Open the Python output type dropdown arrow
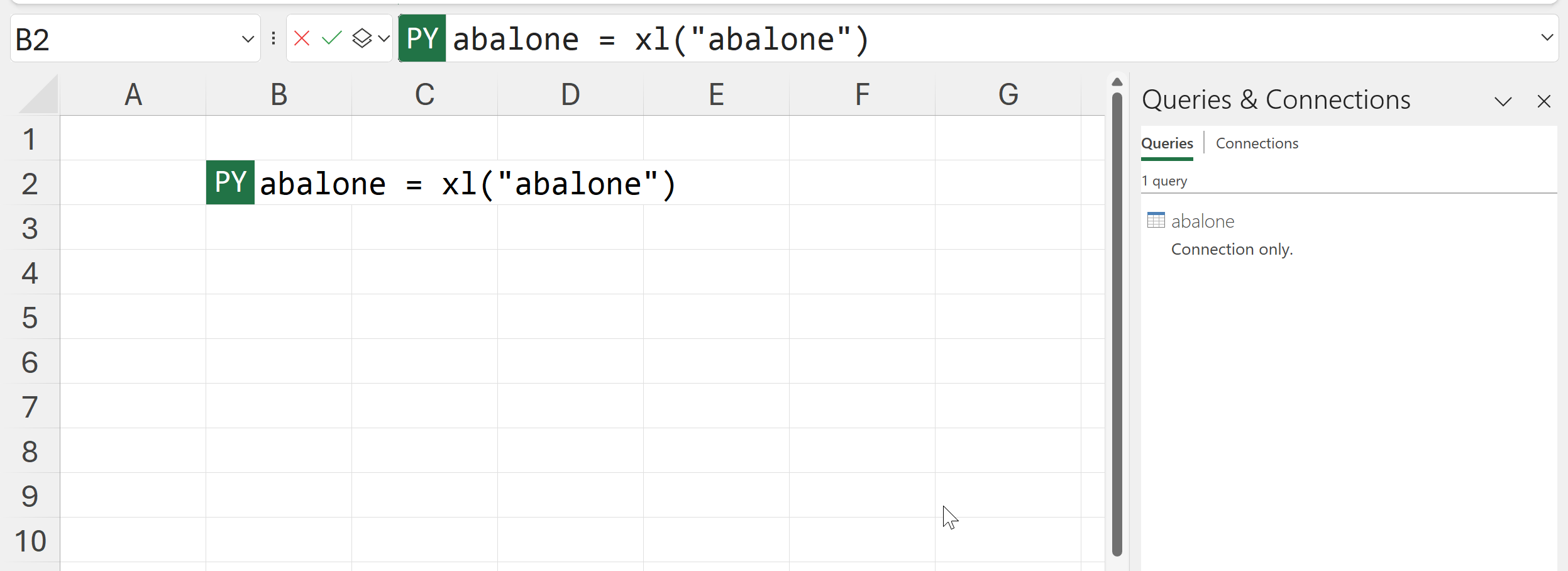 click(x=384, y=39)
